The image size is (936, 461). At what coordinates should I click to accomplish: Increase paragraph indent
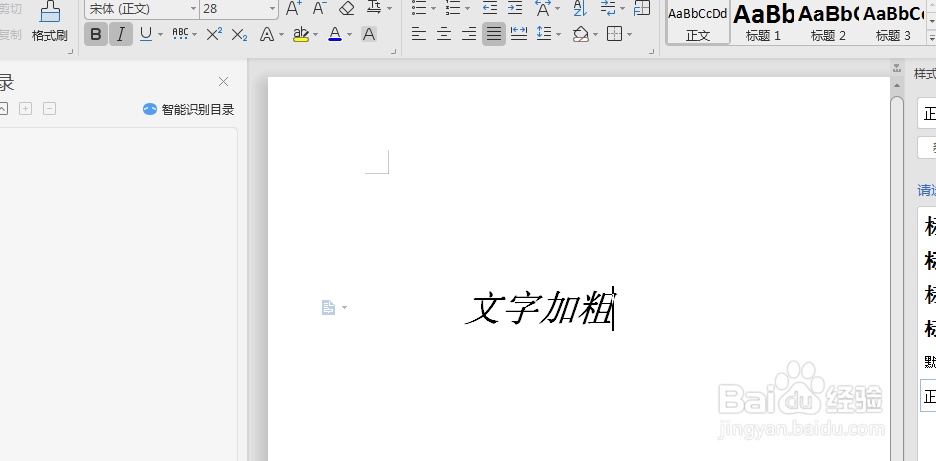(515, 8)
